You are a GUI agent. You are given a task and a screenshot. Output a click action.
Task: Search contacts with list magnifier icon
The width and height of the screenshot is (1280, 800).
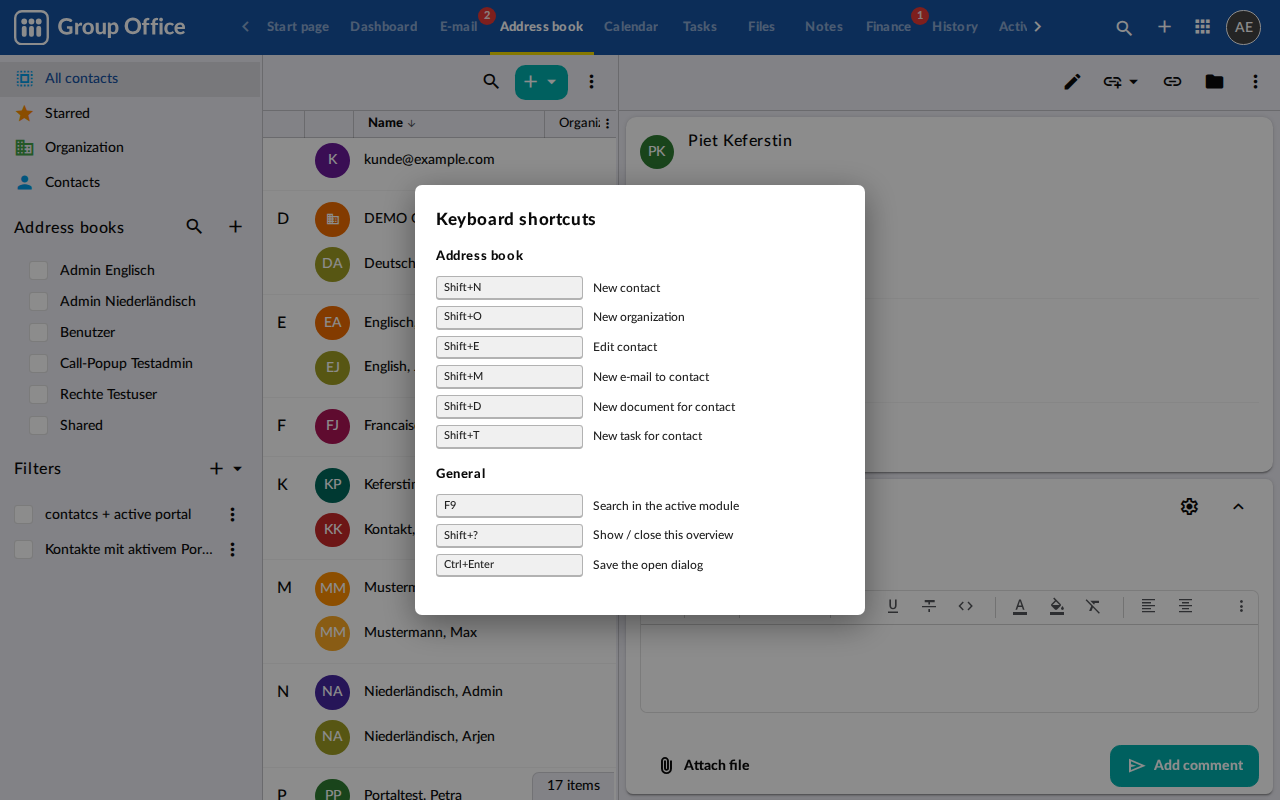[x=491, y=82]
